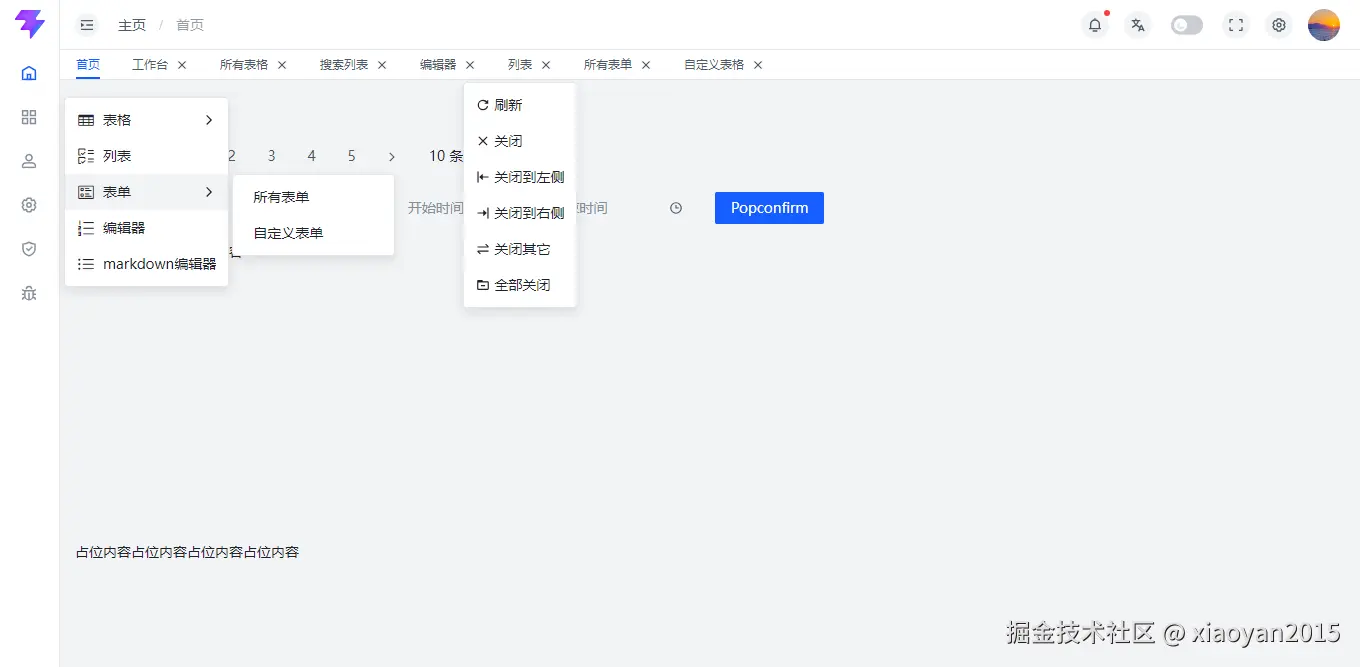Image resolution: width=1360 pixels, height=667 pixels.
Task: Close the 所有表格 tab
Action: pyautogui.click(x=282, y=65)
